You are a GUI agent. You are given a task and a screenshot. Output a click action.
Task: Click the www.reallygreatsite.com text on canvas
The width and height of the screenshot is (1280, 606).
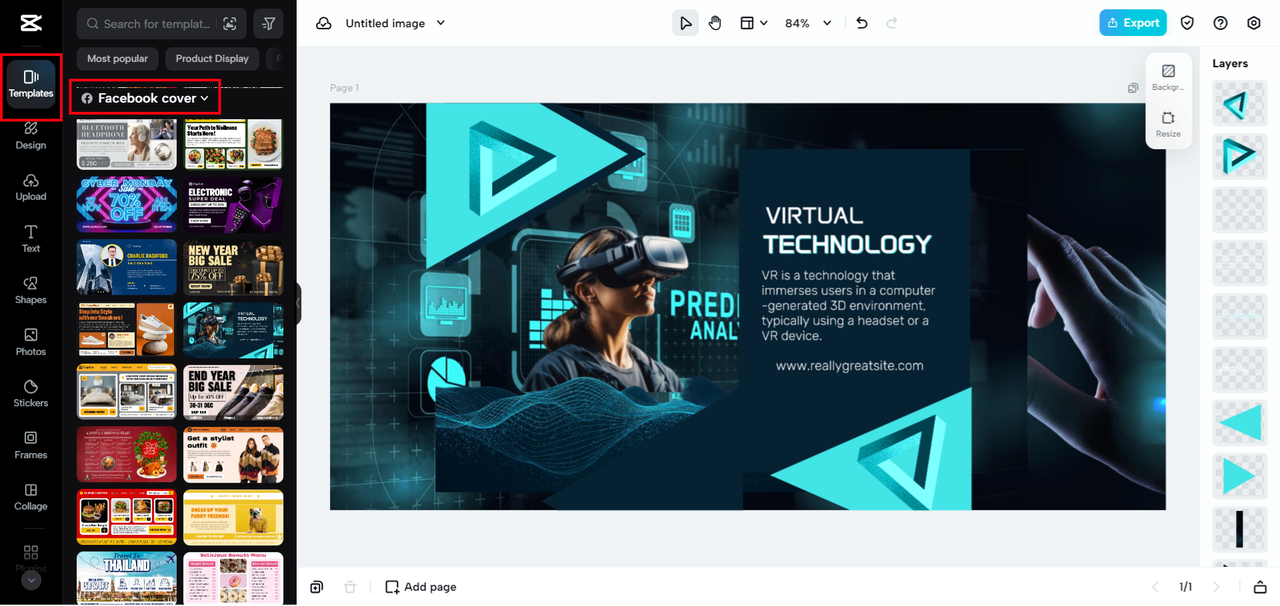point(849,366)
